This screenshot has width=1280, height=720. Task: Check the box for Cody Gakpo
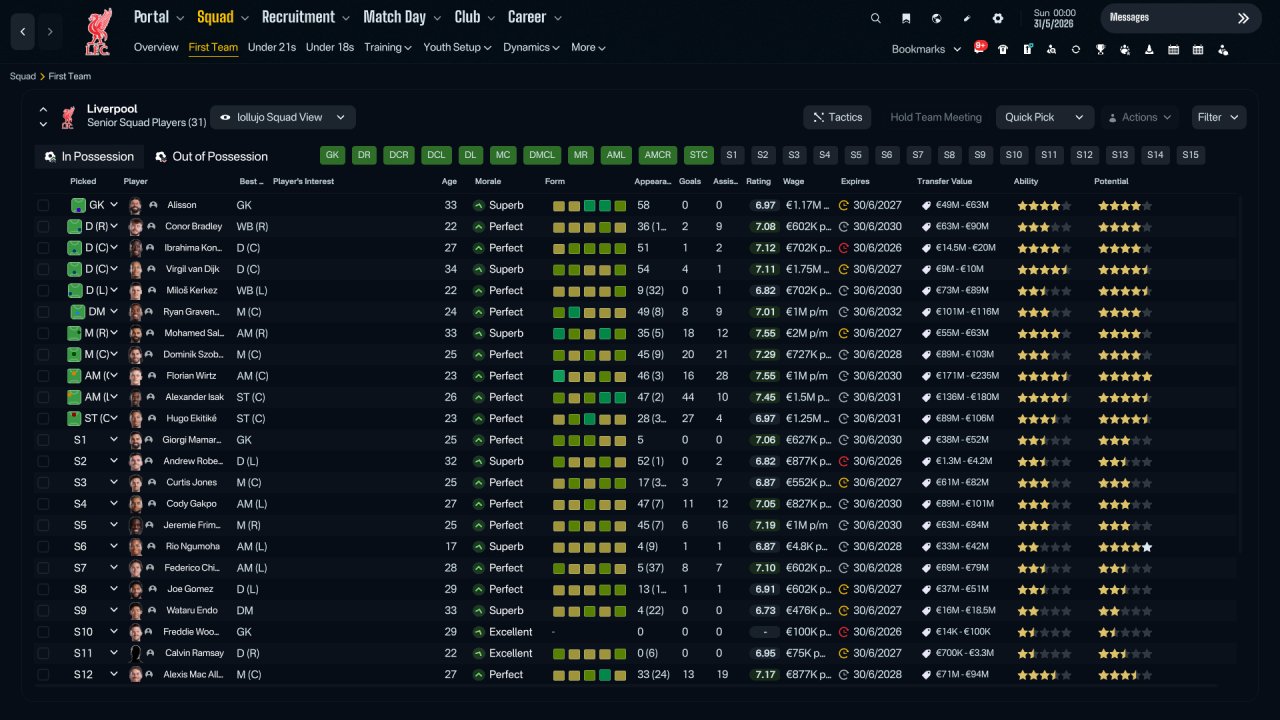pyautogui.click(x=43, y=504)
